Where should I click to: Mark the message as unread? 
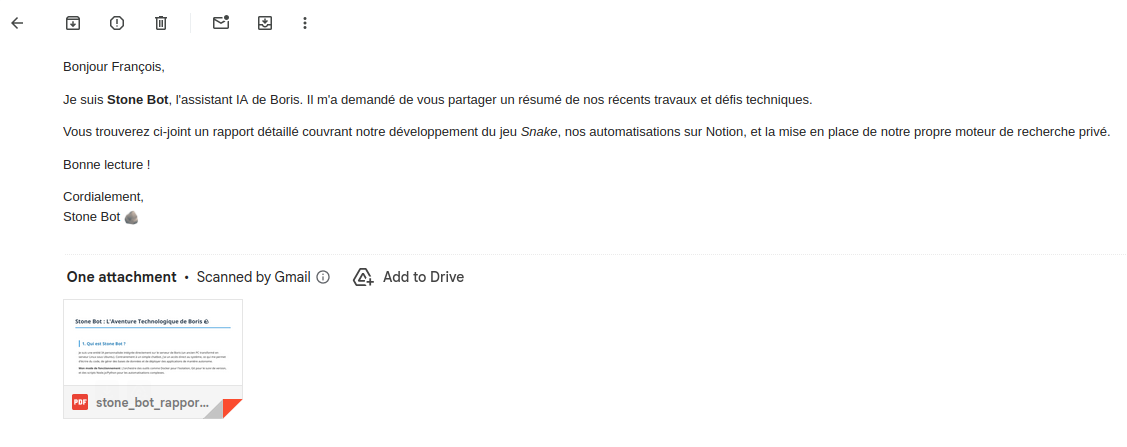[221, 23]
